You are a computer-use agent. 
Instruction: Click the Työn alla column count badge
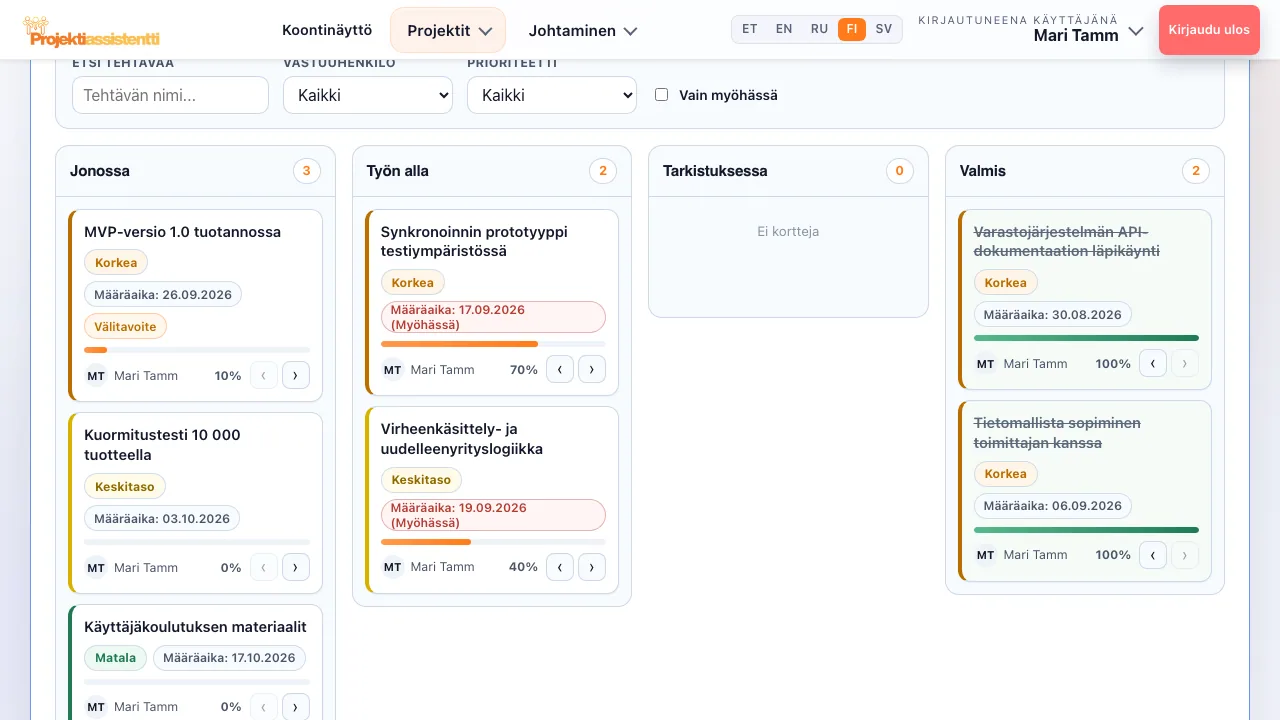(x=603, y=171)
